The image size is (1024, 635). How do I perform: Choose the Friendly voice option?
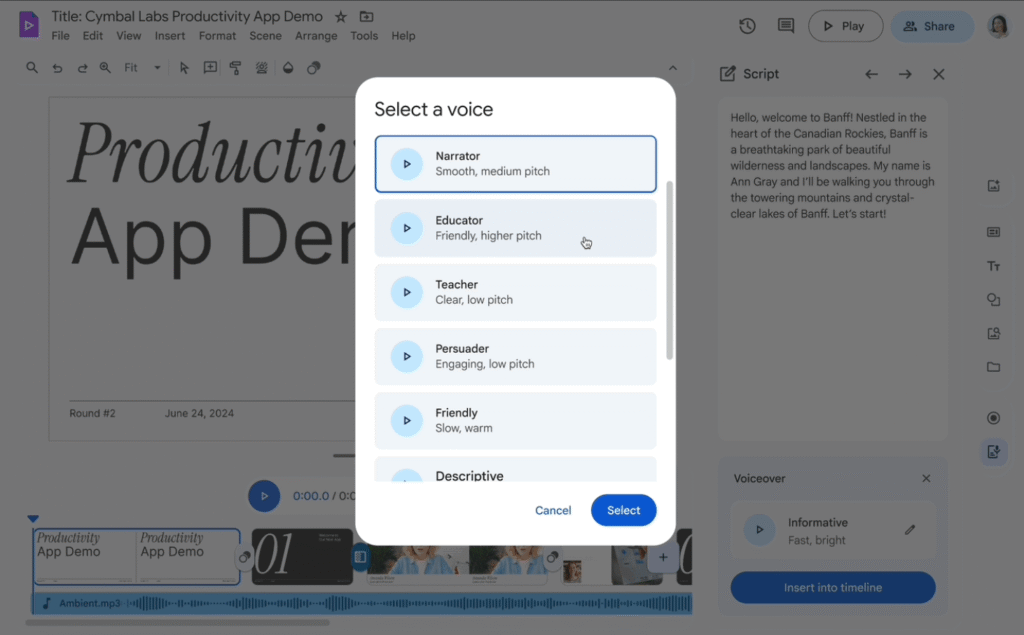(x=515, y=420)
